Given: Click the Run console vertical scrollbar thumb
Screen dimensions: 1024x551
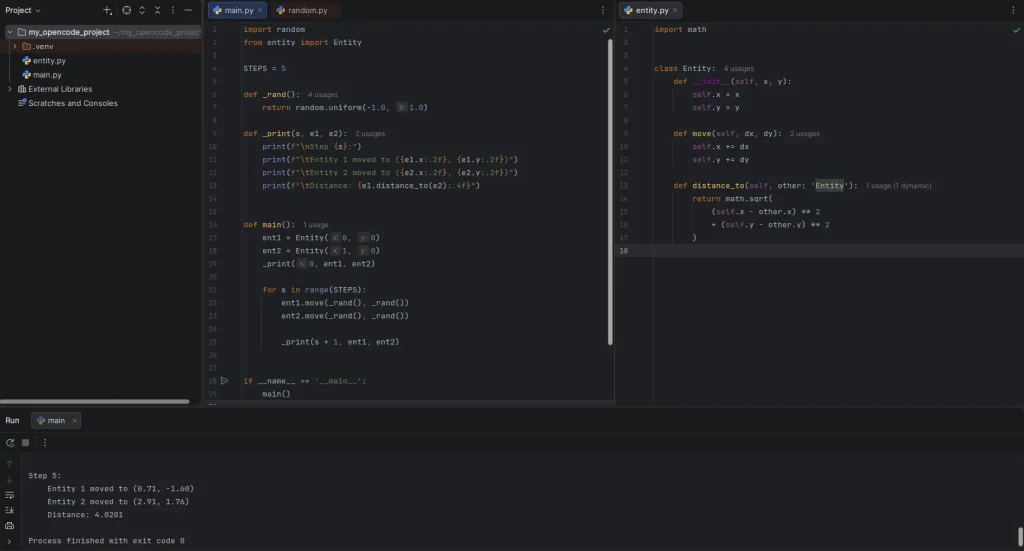Looking at the screenshot, I should [x=1020, y=537].
